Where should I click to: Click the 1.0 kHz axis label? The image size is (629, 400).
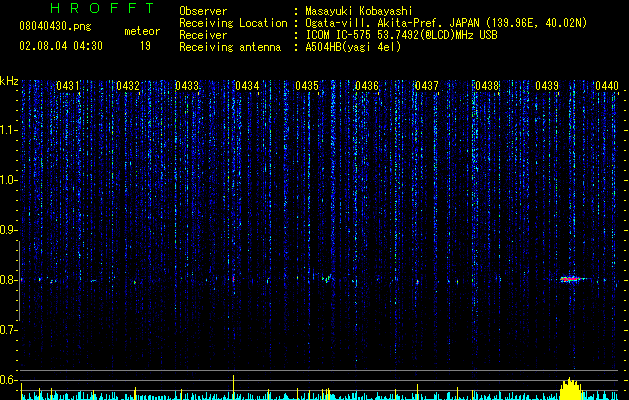pyautogui.click(x=8, y=180)
